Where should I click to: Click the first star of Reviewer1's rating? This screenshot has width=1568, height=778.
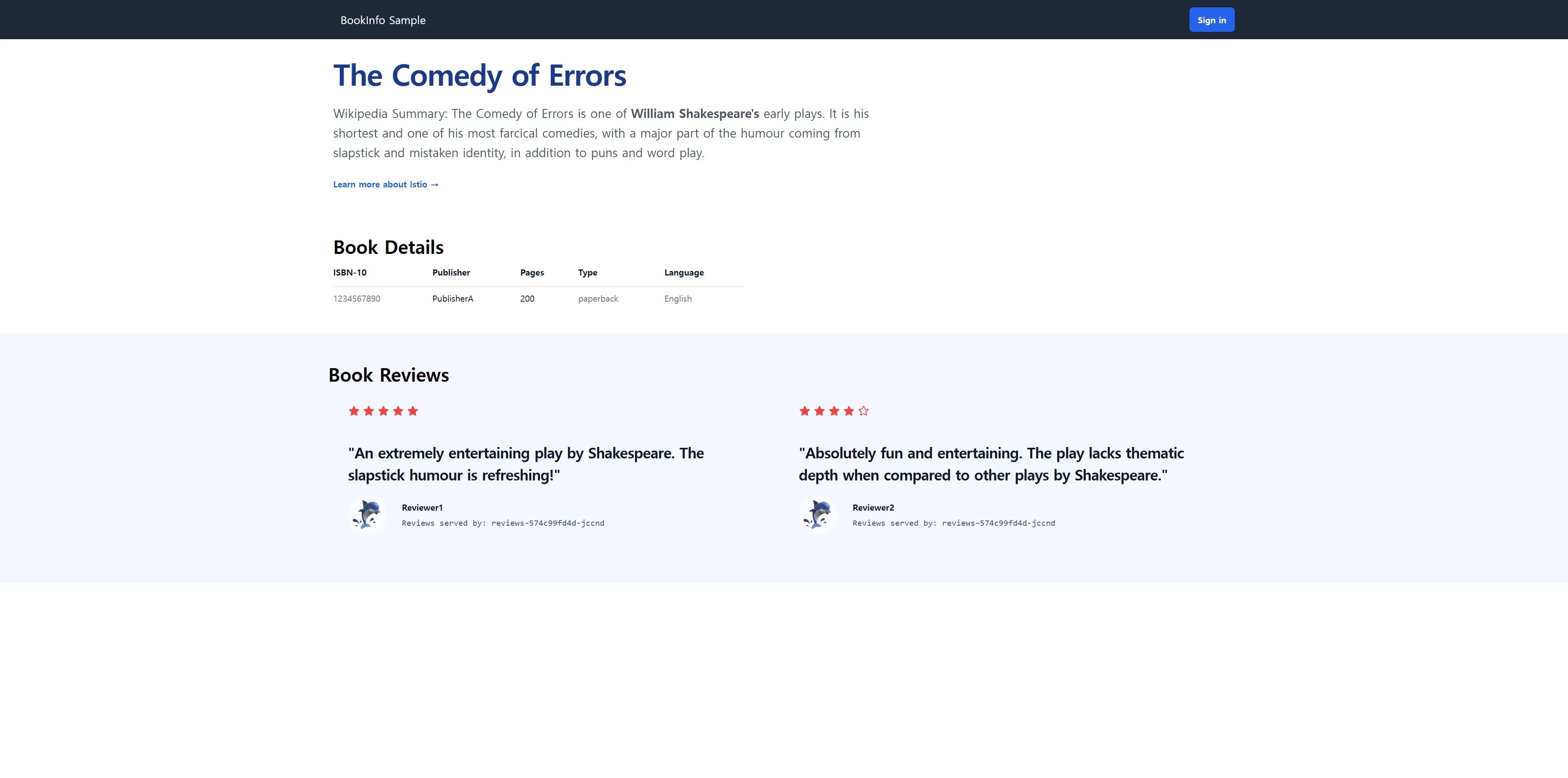[354, 411]
